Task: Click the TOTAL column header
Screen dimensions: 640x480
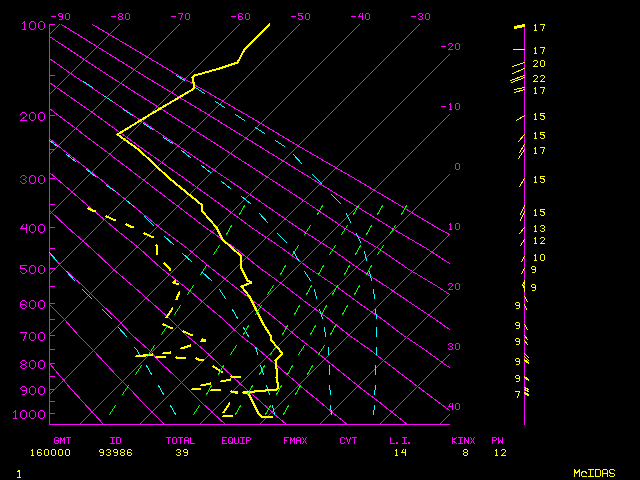Action: click(180, 440)
